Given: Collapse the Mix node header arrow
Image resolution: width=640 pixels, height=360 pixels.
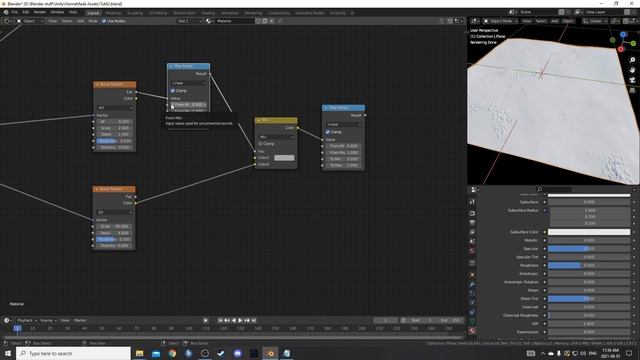Looking at the screenshot, I should point(259,120).
